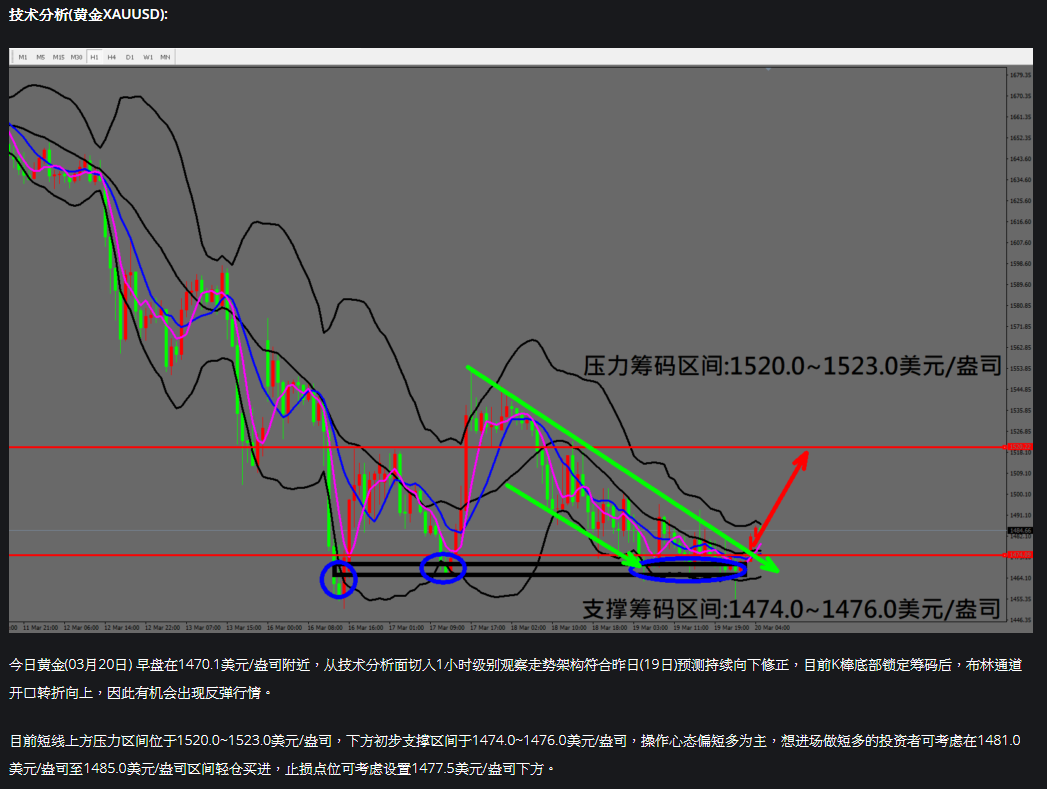The width and height of the screenshot is (1047, 789).
Task: Switch chart to M1 timeframe
Action: (23, 57)
